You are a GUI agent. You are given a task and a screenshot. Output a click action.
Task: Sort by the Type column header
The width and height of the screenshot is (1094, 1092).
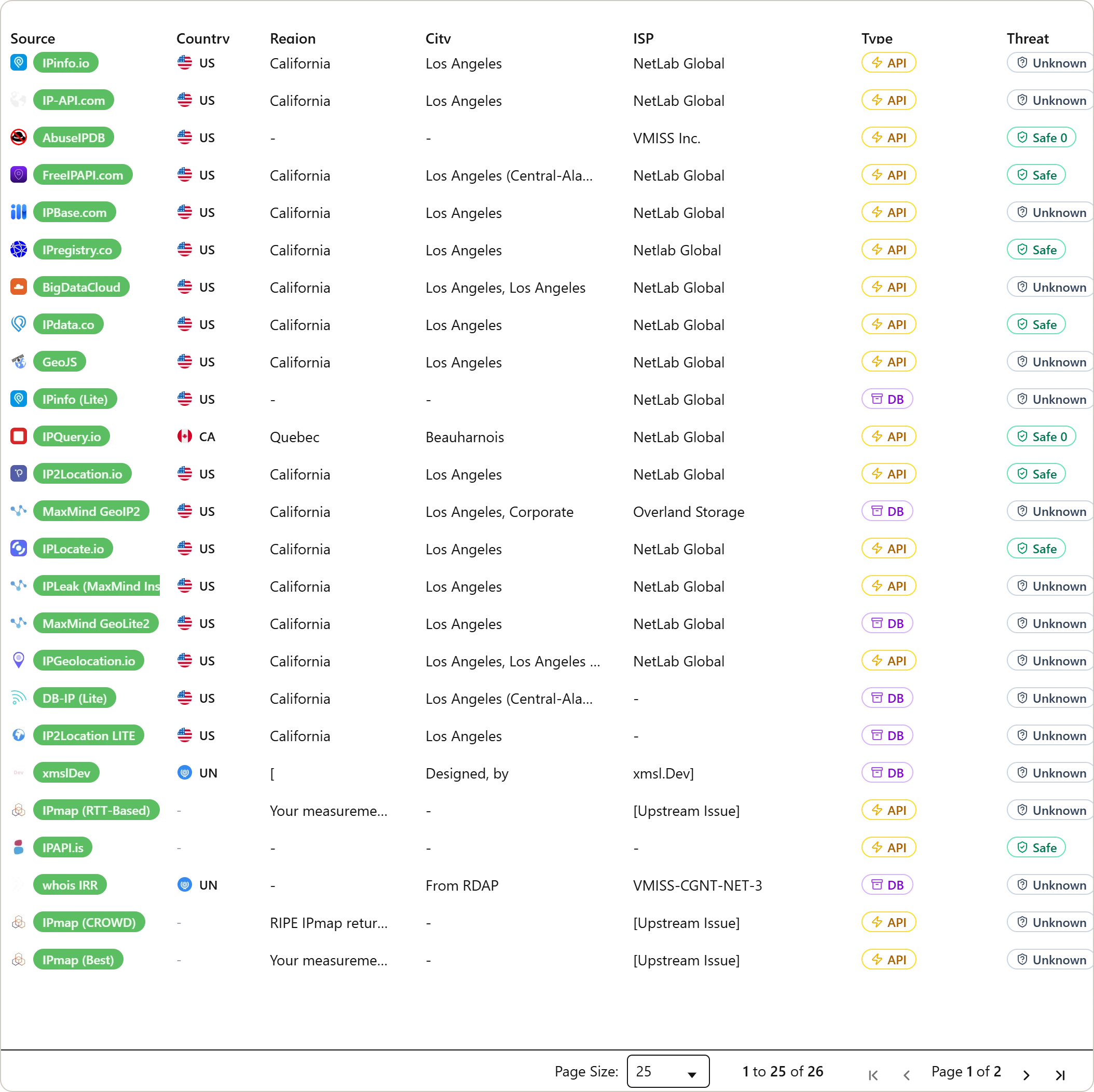click(877, 38)
